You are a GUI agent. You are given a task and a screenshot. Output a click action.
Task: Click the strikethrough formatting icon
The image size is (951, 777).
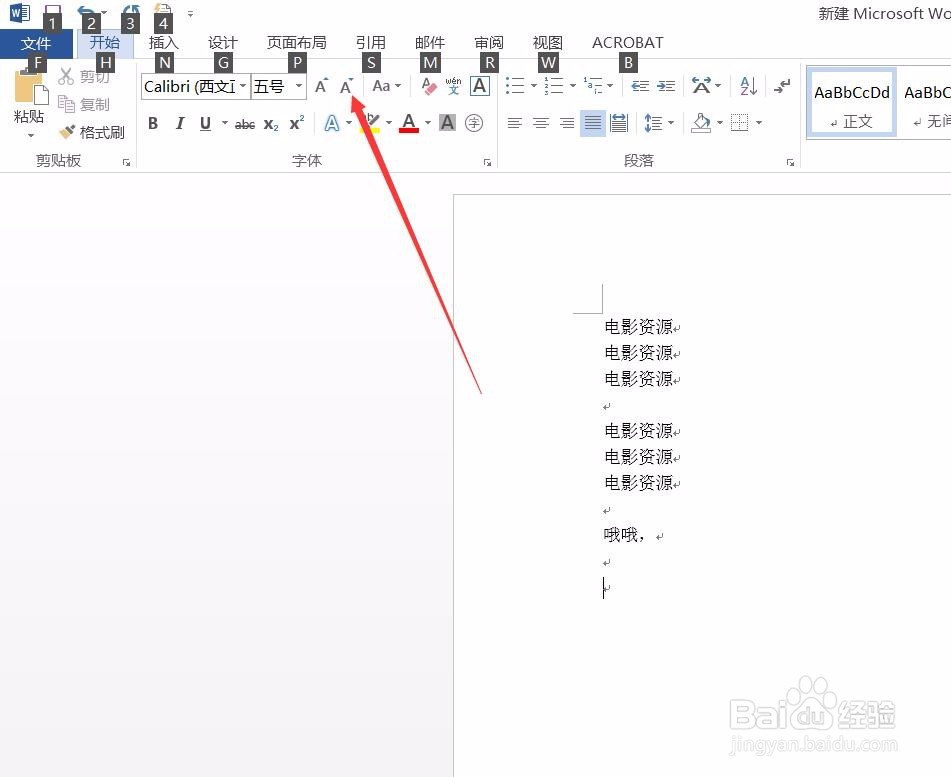[x=244, y=123]
